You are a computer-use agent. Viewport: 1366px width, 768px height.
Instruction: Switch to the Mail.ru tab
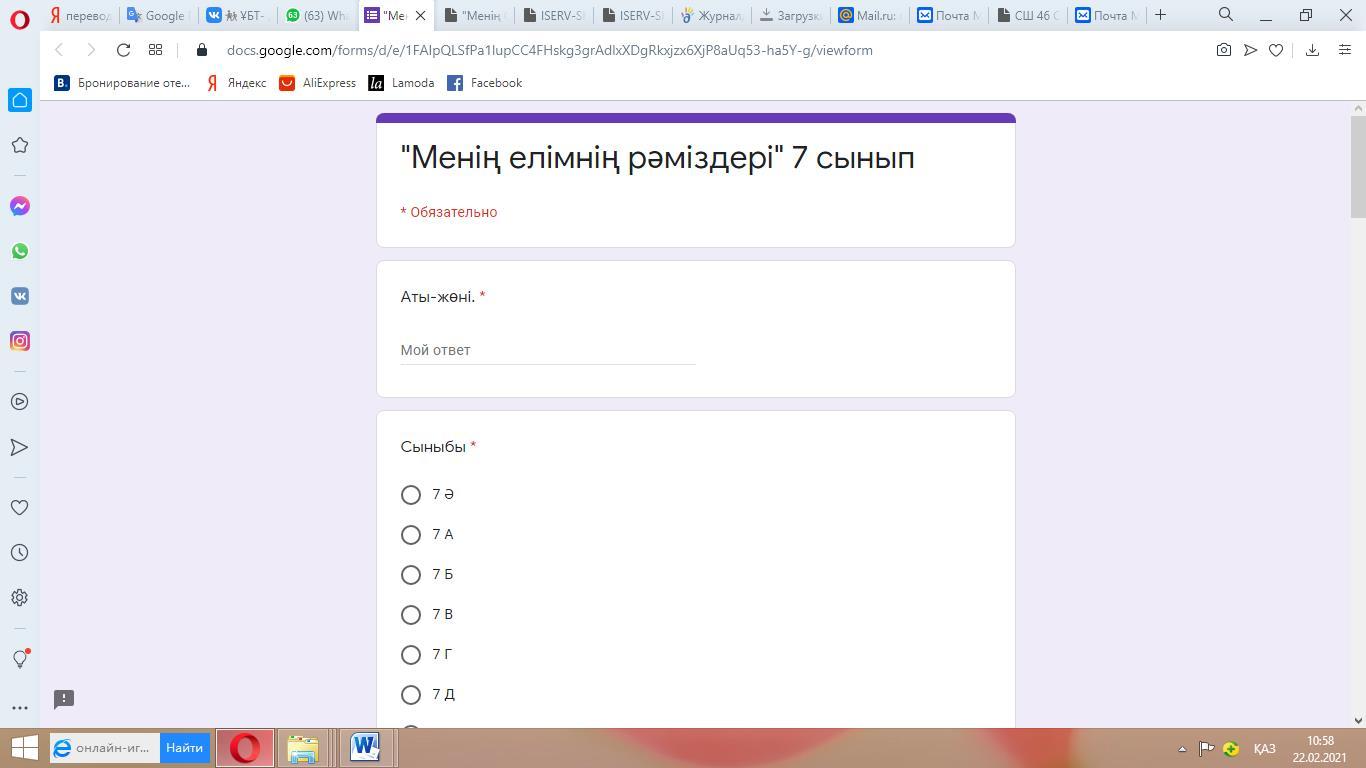click(868, 15)
